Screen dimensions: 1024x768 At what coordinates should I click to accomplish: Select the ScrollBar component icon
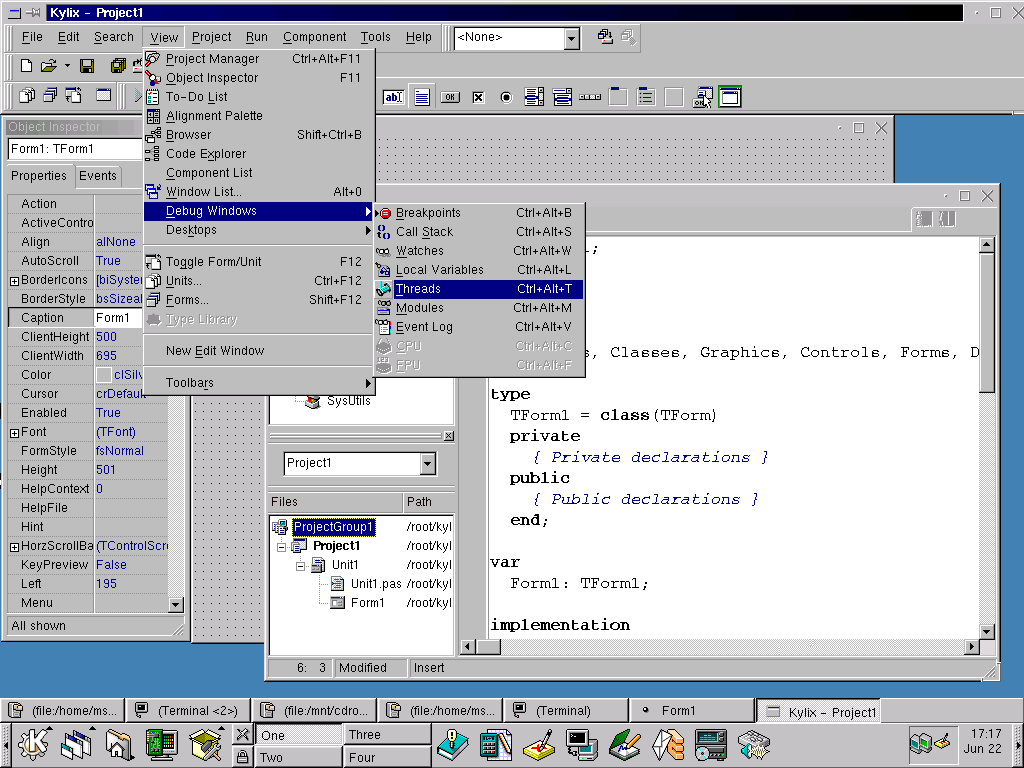click(590, 97)
